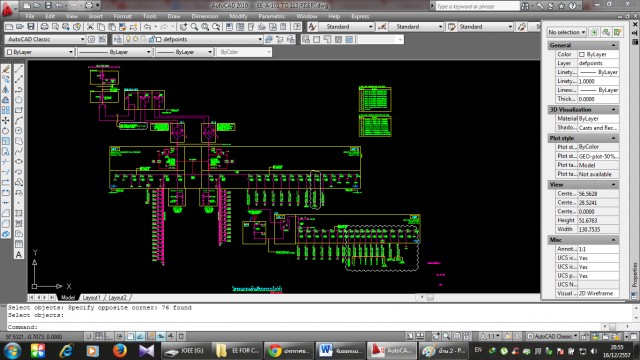
Task: Click Make Object's Layer Current icon
Action: pyautogui.click(x=269, y=39)
